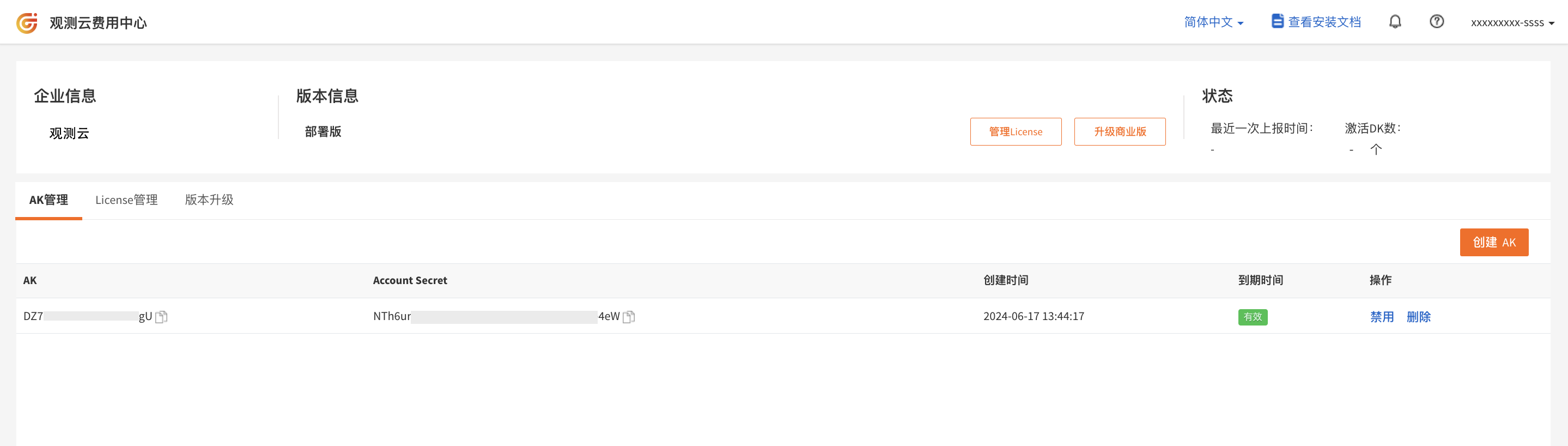Click the 升级商业版 button
1568x446 pixels.
click(x=1120, y=131)
